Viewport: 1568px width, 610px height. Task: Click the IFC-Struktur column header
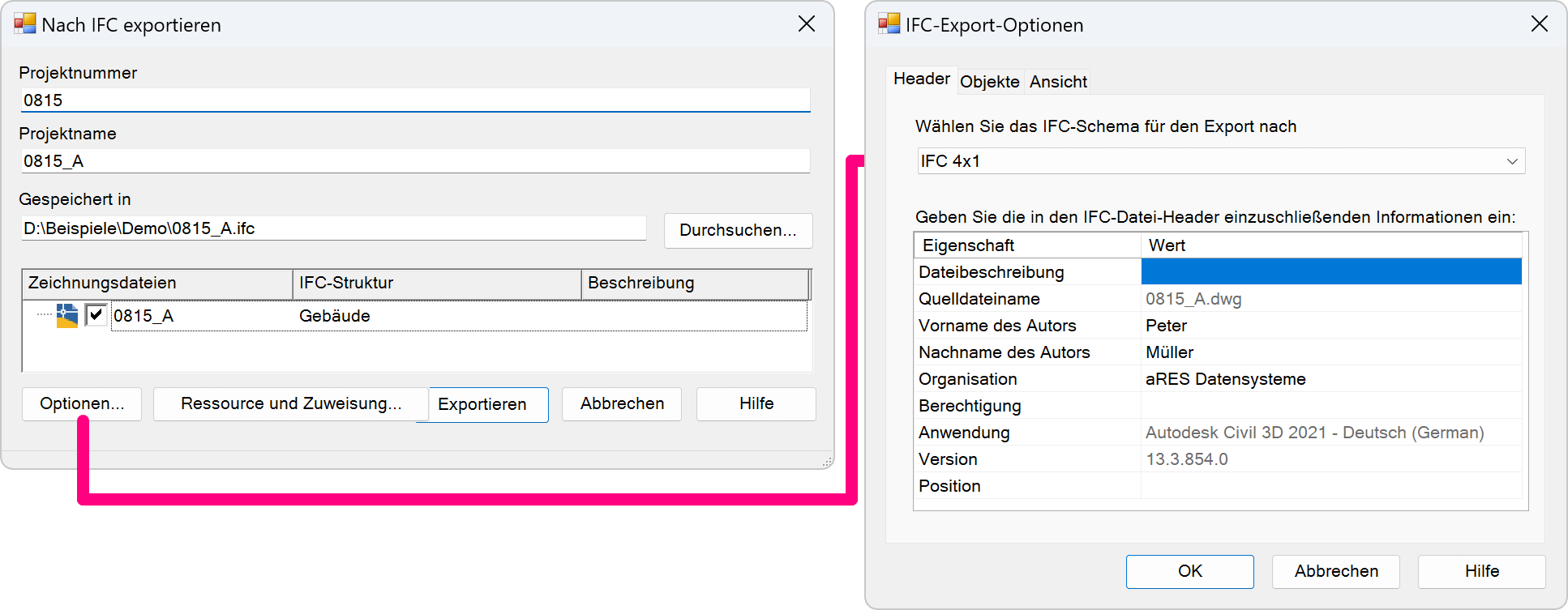436,284
